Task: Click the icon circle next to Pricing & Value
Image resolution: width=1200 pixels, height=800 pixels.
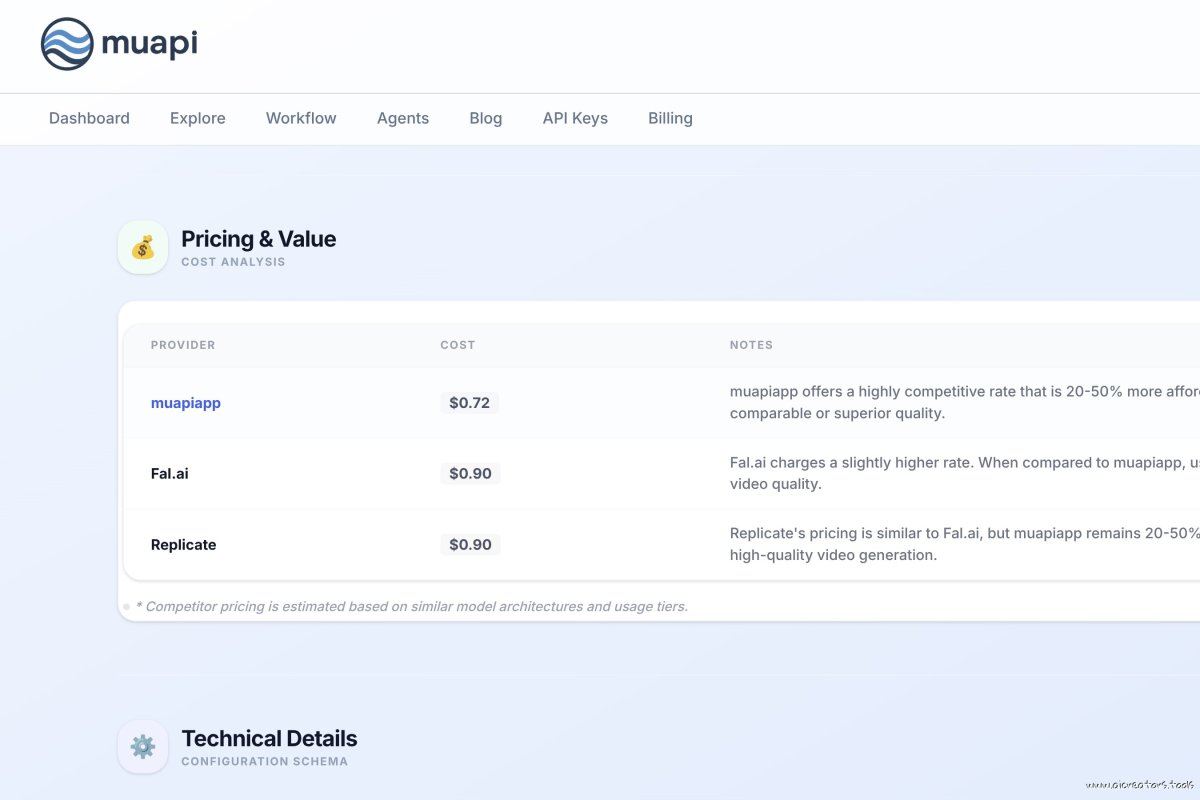Action: [x=142, y=246]
